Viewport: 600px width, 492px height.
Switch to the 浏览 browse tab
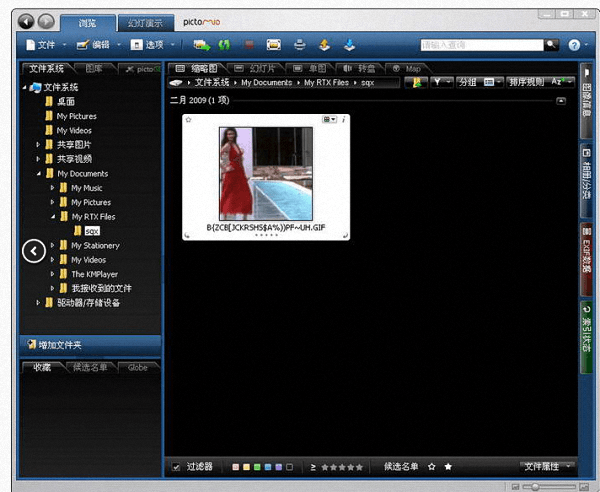(88, 23)
